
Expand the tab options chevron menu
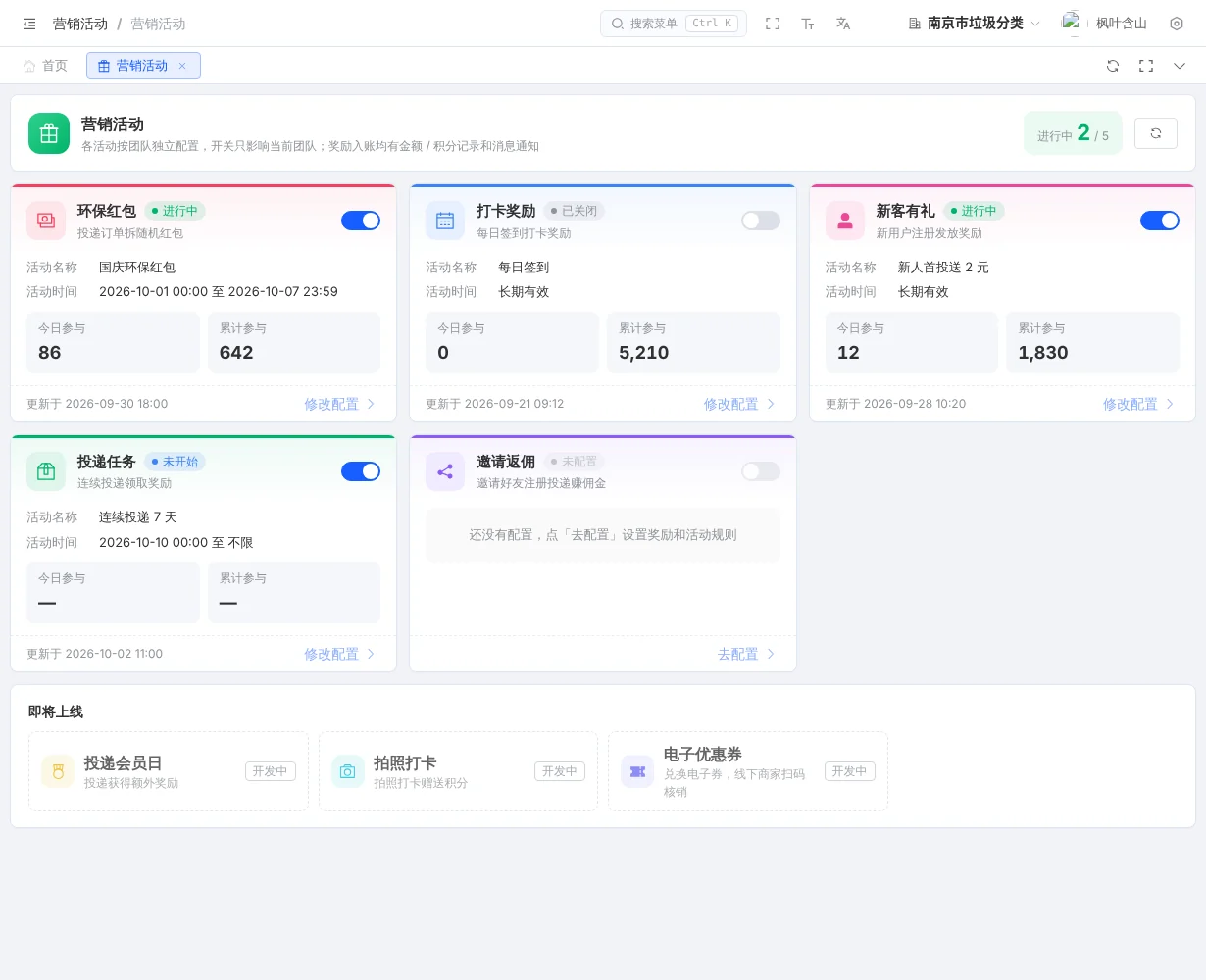1180,66
